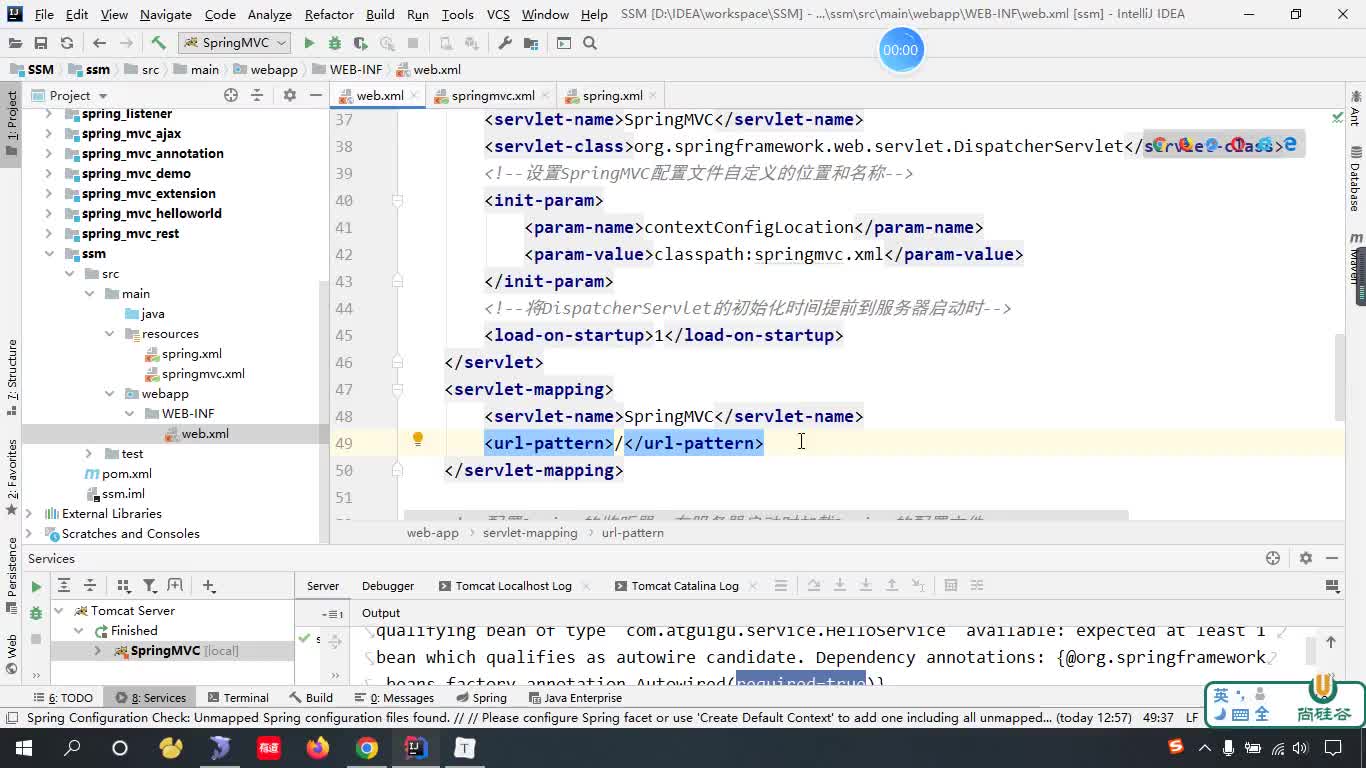Open Project panel gear settings

click(x=290, y=95)
